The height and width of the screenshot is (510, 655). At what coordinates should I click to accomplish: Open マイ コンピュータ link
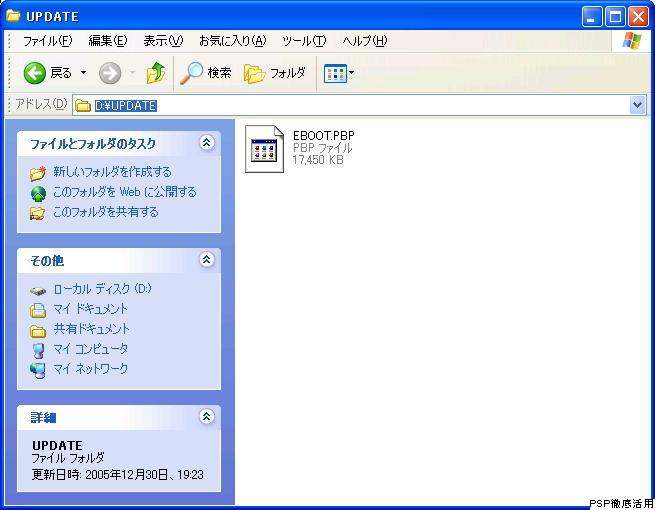[90, 349]
